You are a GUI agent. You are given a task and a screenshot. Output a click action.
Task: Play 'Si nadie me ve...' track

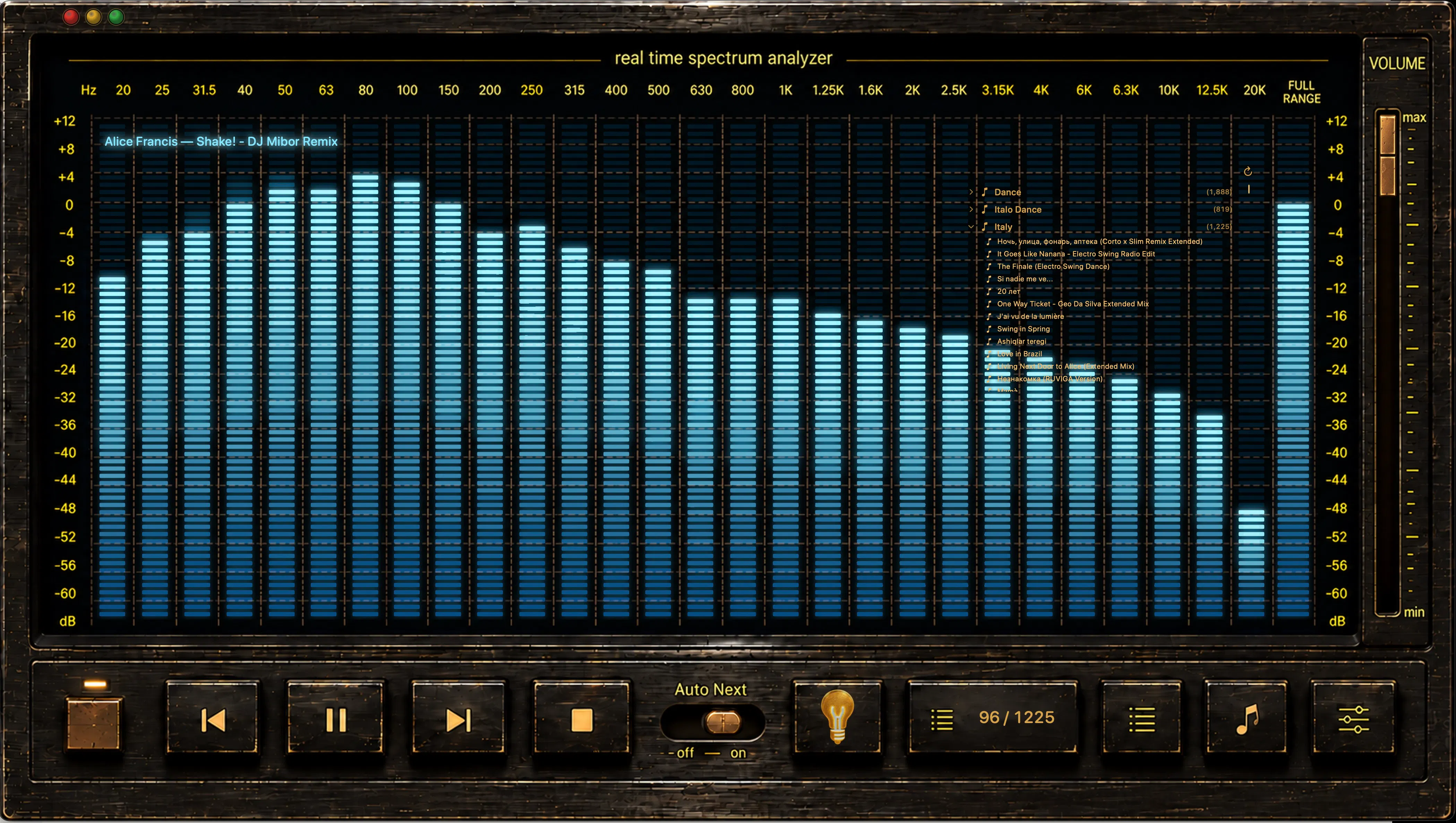click(x=1025, y=279)
